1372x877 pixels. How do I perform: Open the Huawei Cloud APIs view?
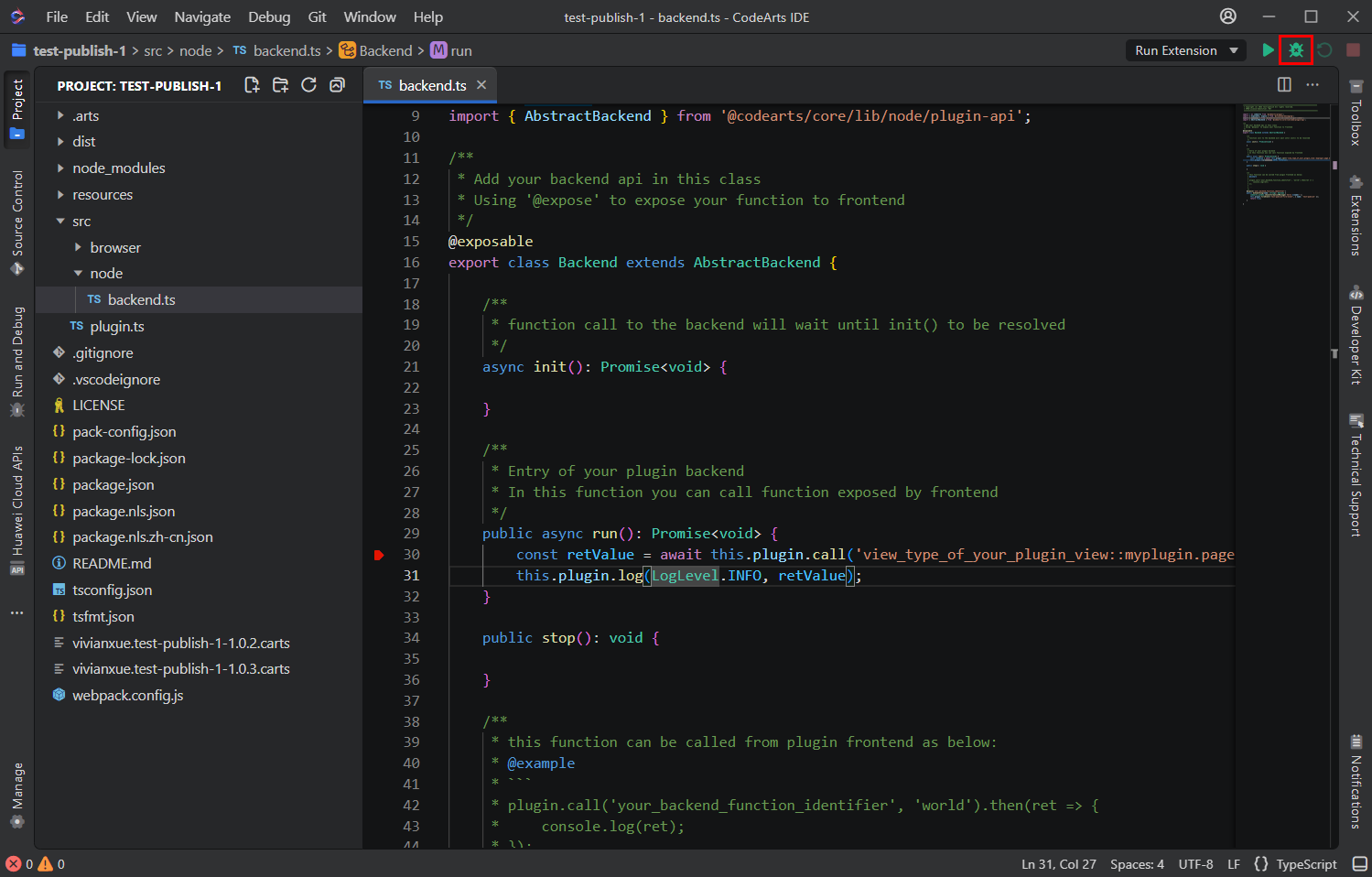tap(17, 510)
